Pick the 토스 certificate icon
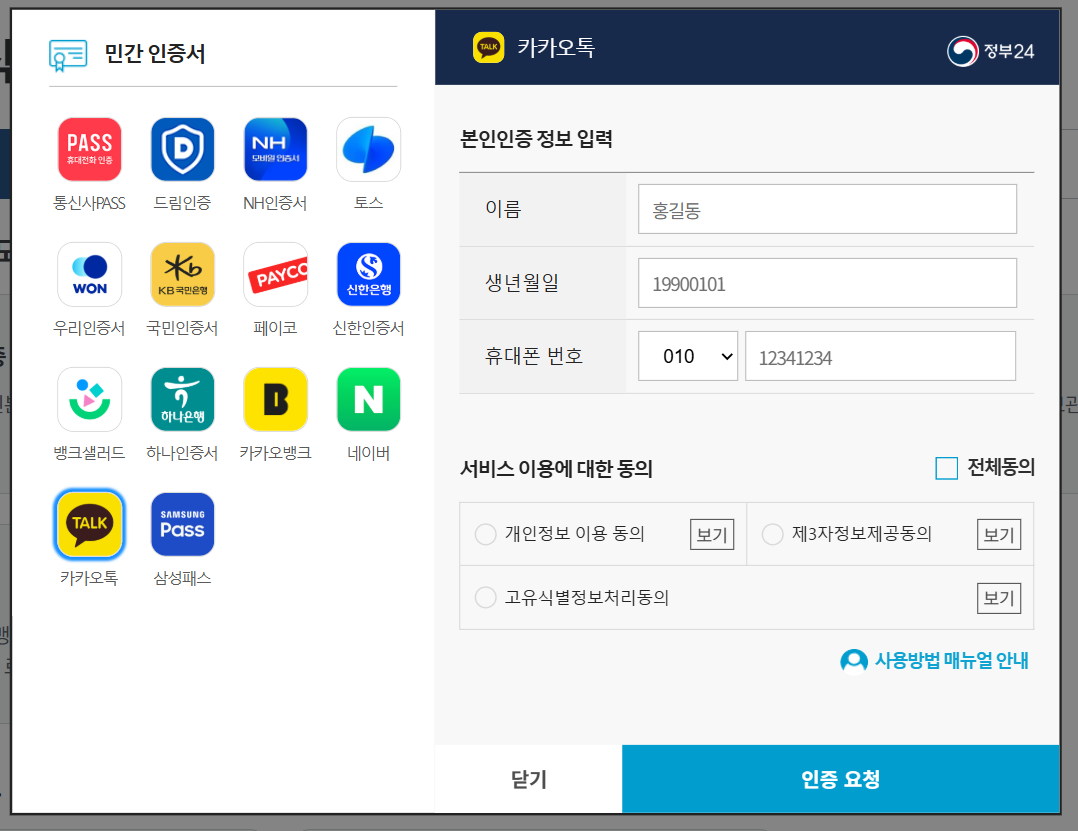Viewport: 1078px width, 831px height. [368, 149]
